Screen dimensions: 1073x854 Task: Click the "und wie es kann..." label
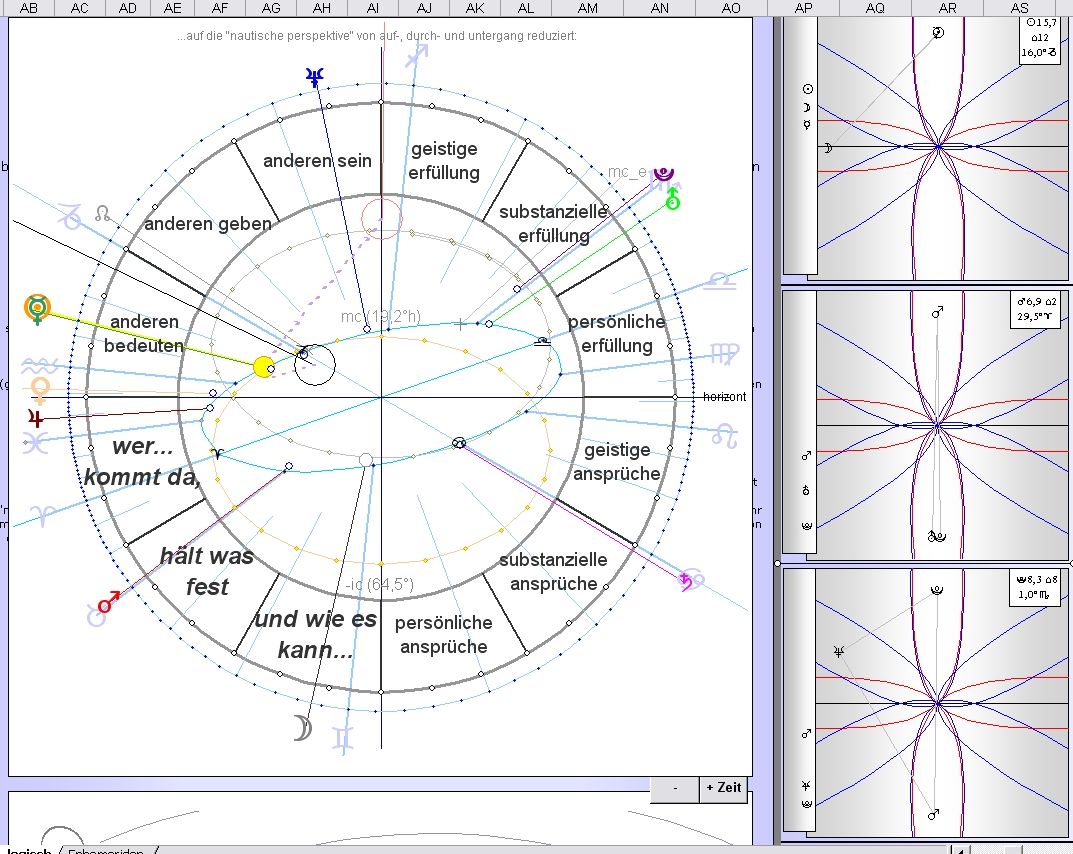[x=315, y=634]
